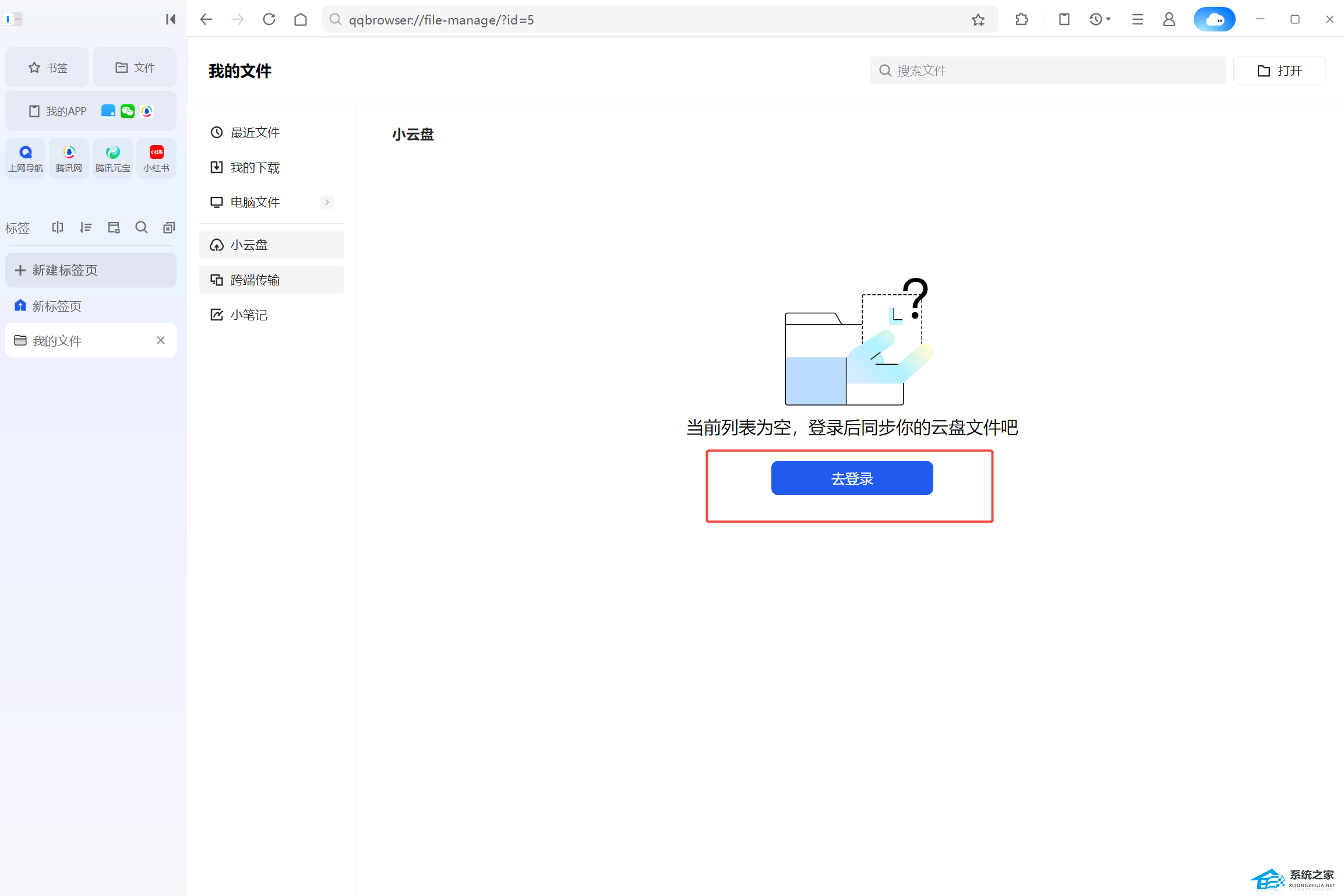Open the extensions puzzle icon

pyautogui.click(x=1021, y=20)
